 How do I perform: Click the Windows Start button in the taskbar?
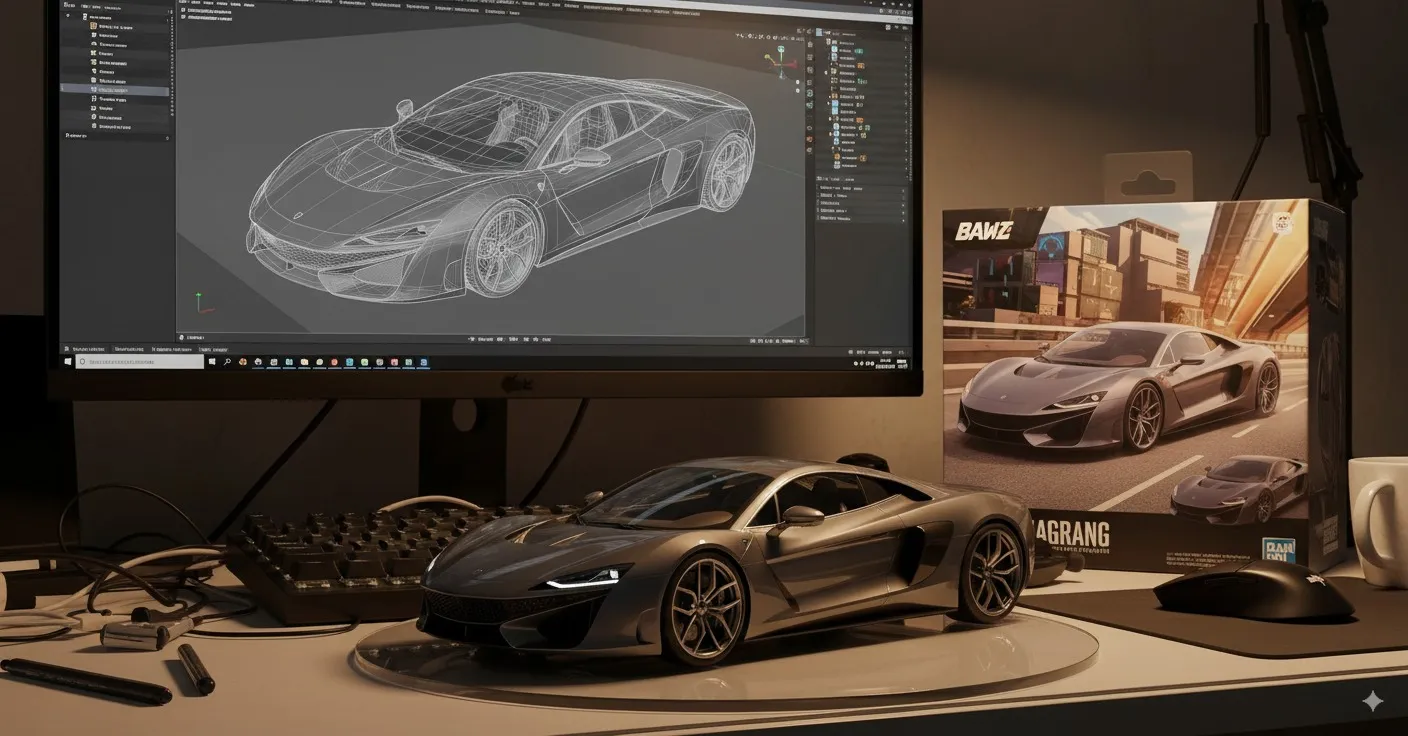click(68, 361)
